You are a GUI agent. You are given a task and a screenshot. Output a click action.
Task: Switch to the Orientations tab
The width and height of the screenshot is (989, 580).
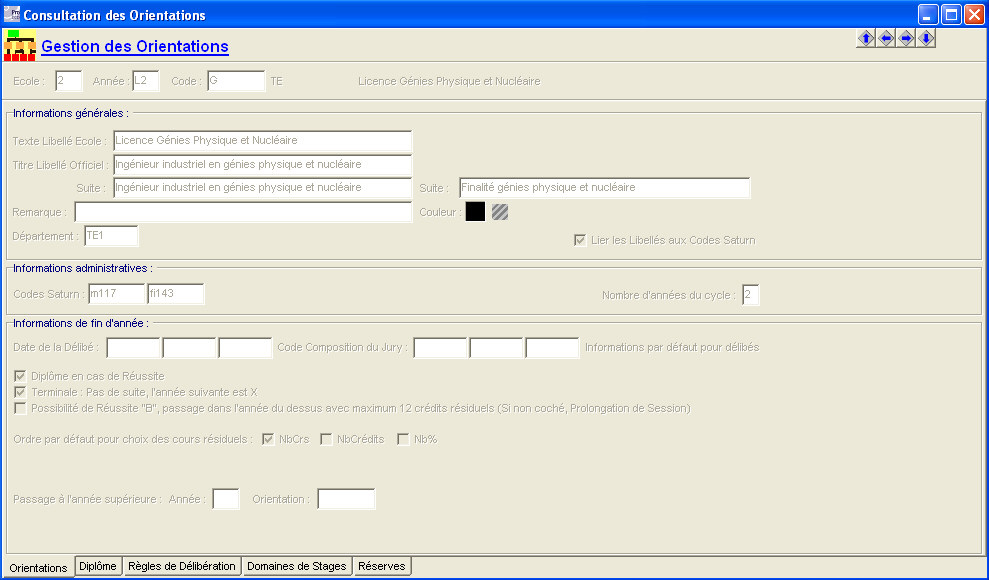[38, 567]
